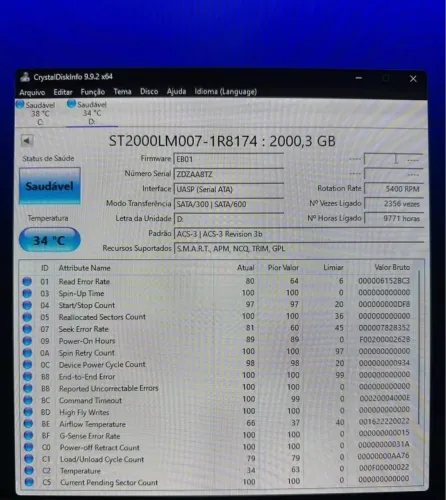Select the Load/Unload Cycle Count attribute name
446x500 pixels.
102,459
